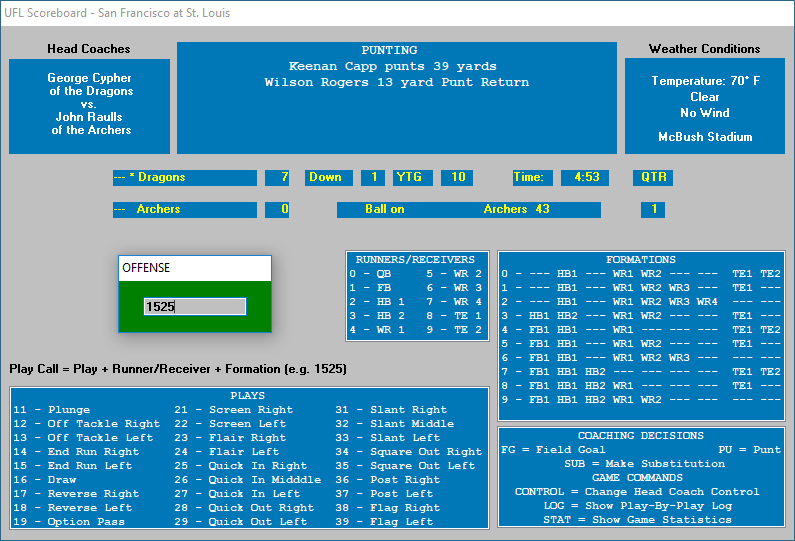Click the Archers score showing 0
This screenshot has width=795, height=541.
click(277, 210)
